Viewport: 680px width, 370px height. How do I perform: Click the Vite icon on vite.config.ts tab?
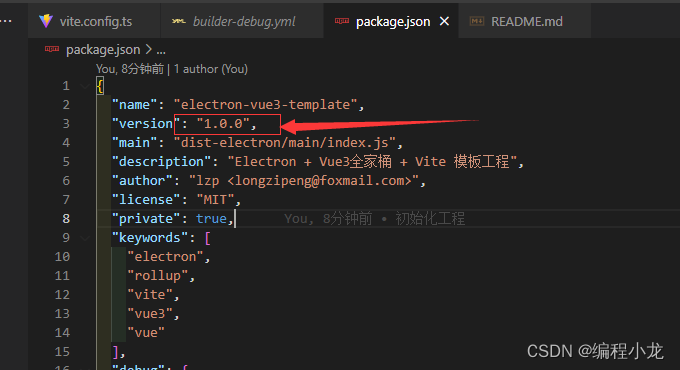[x=46, y=21]
